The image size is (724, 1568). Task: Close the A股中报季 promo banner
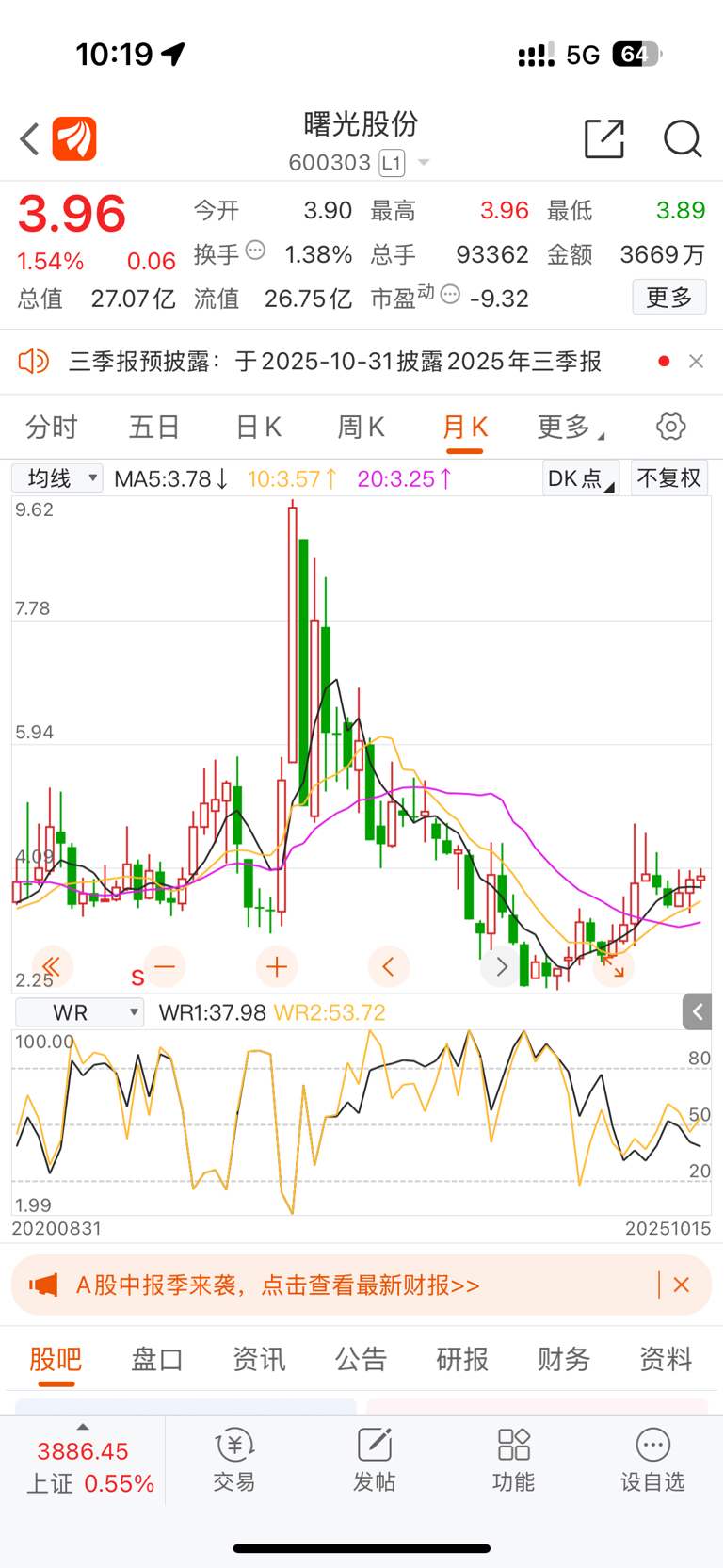tap(682, 1285)
